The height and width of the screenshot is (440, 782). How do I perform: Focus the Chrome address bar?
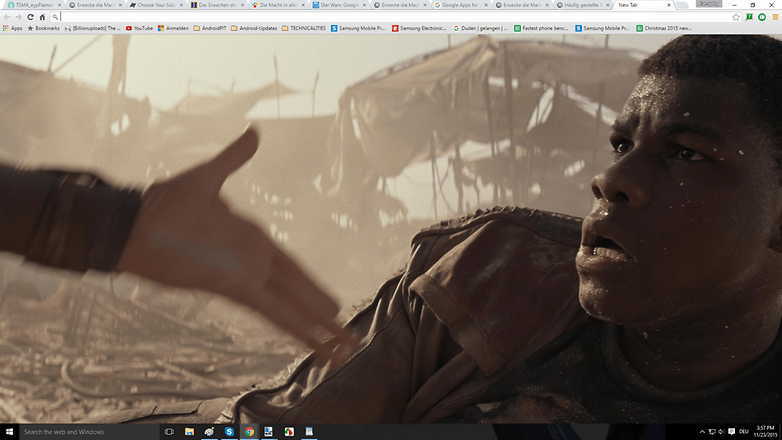[x=389, y=17]
